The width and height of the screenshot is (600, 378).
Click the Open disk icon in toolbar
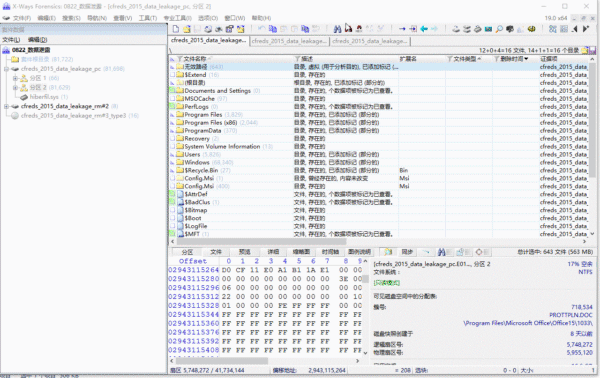[456, 29]
